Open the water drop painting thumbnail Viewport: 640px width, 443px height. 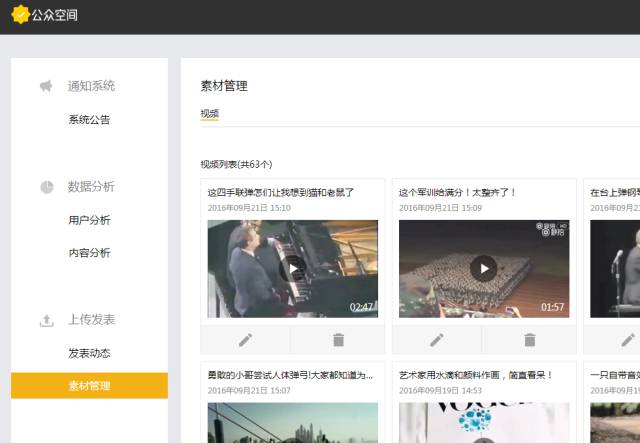click(484, 423)
